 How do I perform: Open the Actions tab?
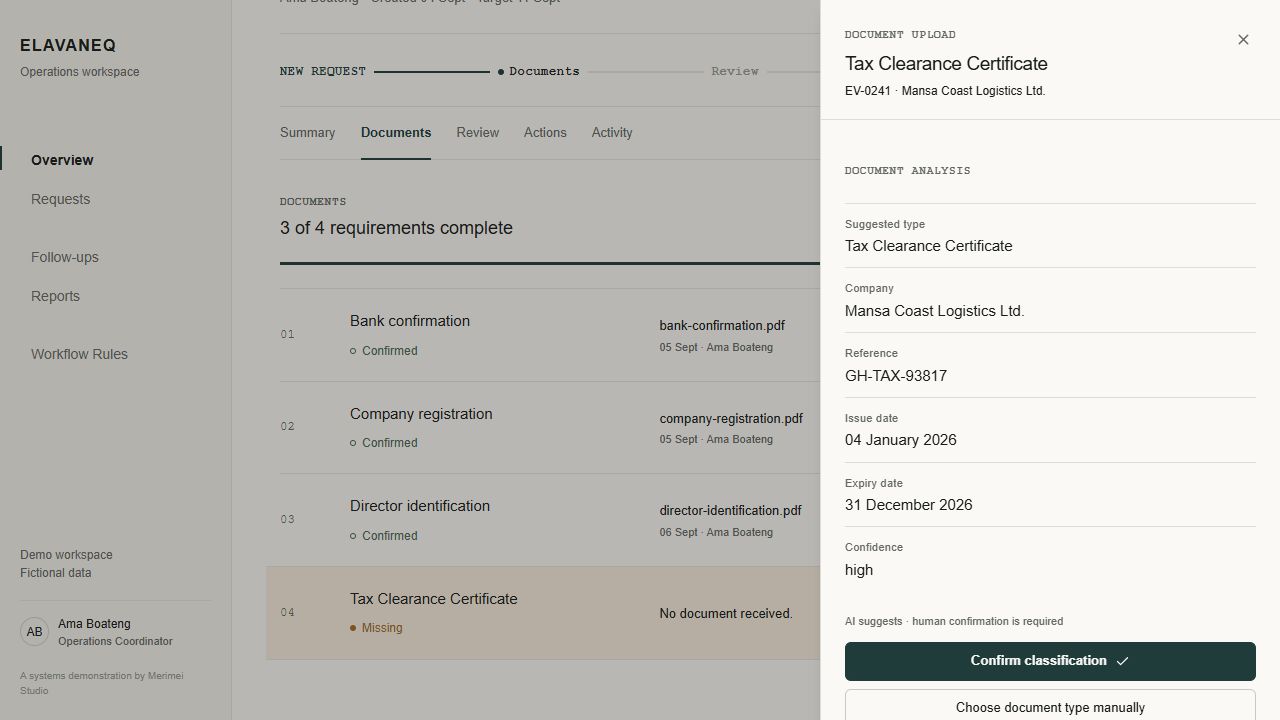pos(545,133)
